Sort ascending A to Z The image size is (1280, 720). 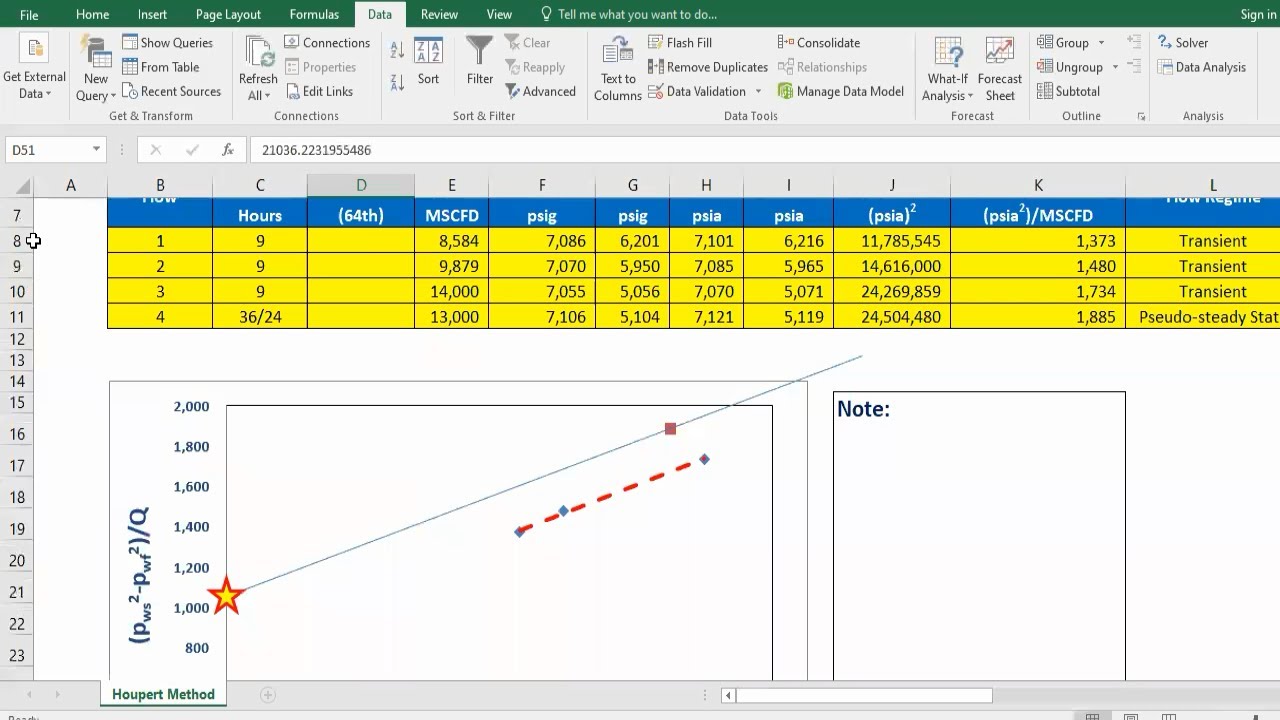click(397, 49)
